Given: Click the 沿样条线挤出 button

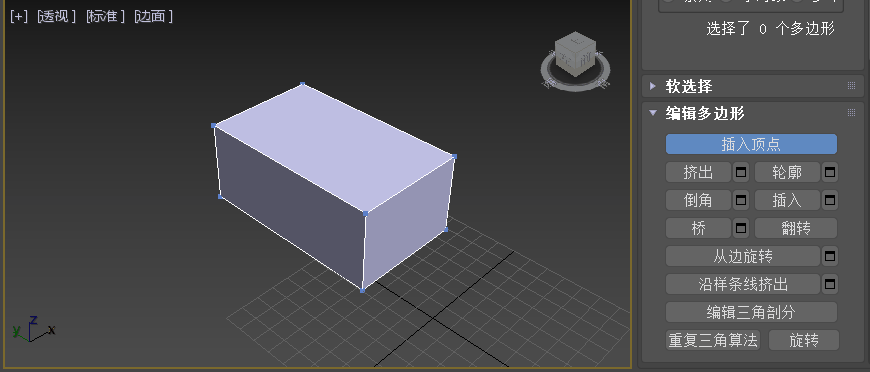Looking at the screenshot, I should [x=743, y=284].
